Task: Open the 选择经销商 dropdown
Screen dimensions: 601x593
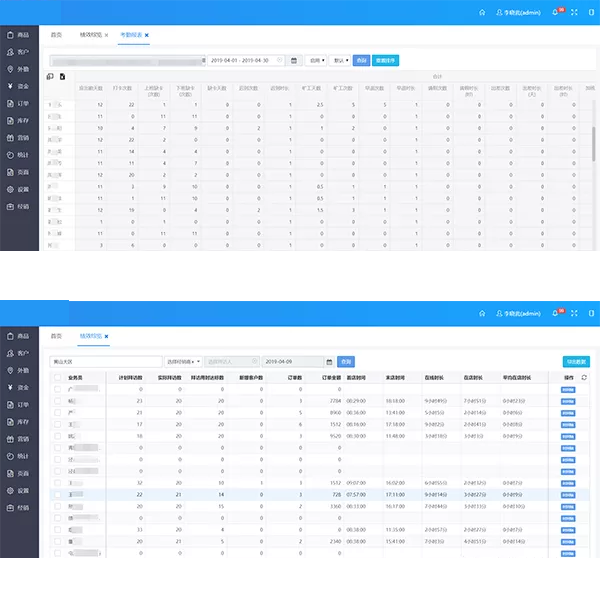Action: pyautogui.click(x=183, y=361)
